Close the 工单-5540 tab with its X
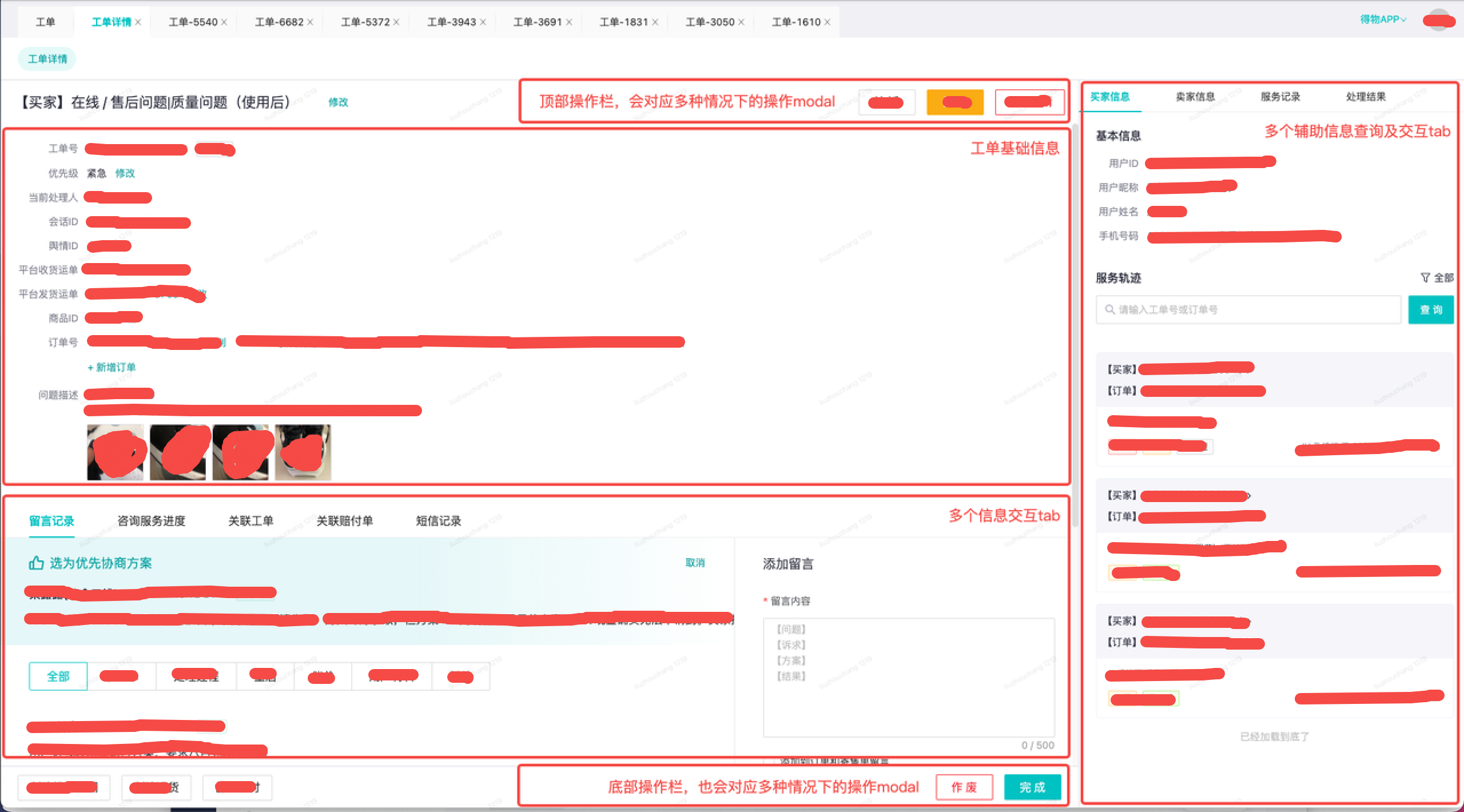This screenshot has height=812, width=1464. coord(224,22)
